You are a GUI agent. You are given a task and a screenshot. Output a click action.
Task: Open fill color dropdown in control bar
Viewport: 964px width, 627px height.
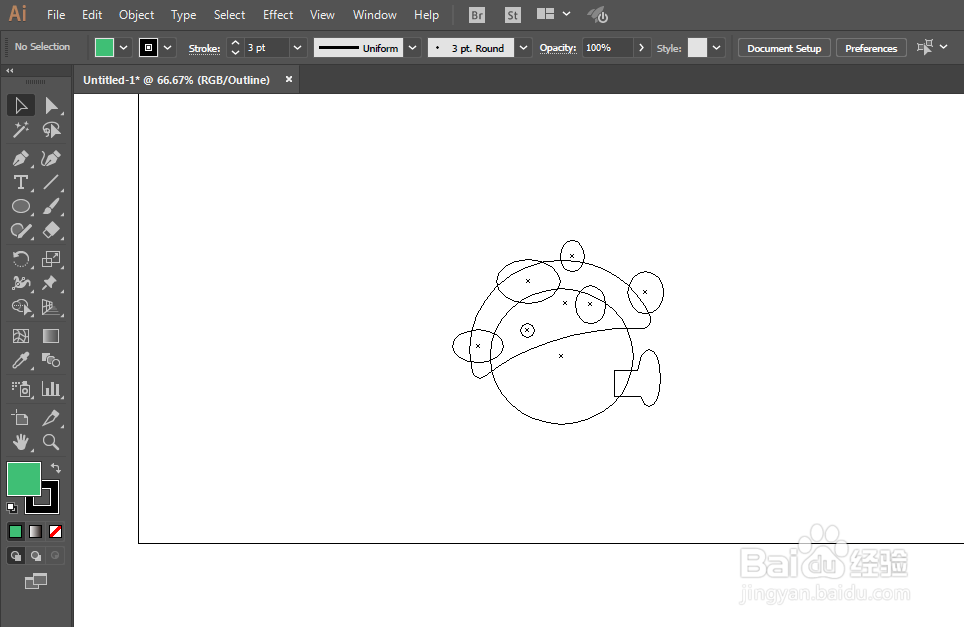[124, 48]
